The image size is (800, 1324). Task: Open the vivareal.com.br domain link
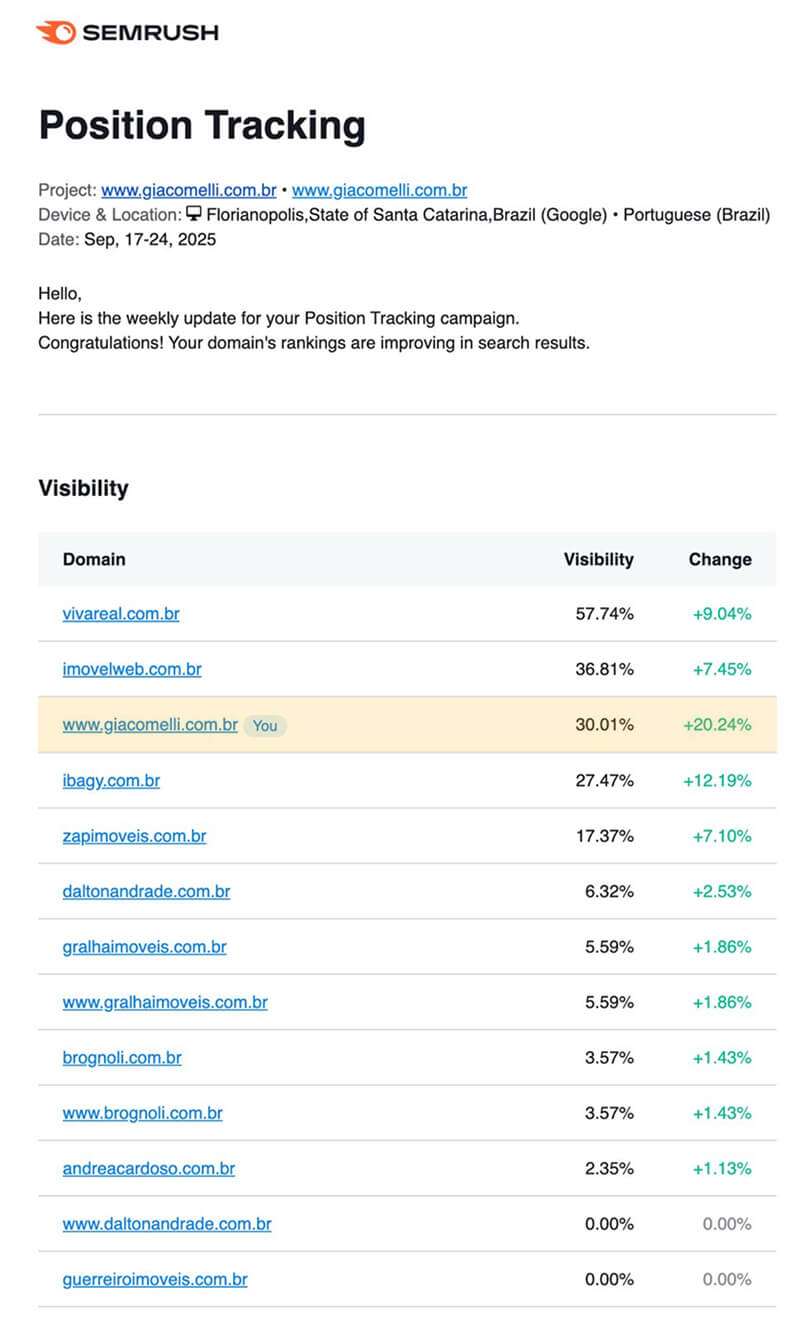[121, 614]
